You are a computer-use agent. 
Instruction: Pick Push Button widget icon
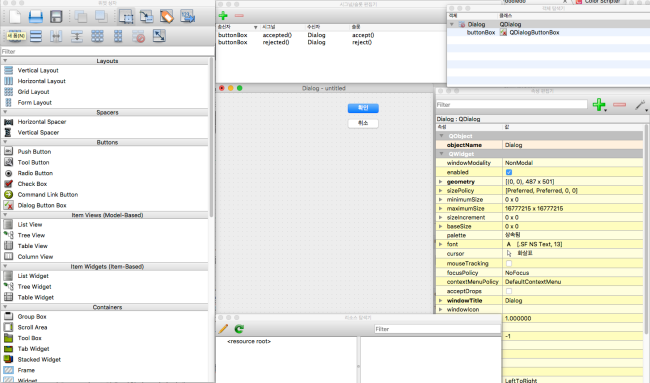click(x=8, y=151)
